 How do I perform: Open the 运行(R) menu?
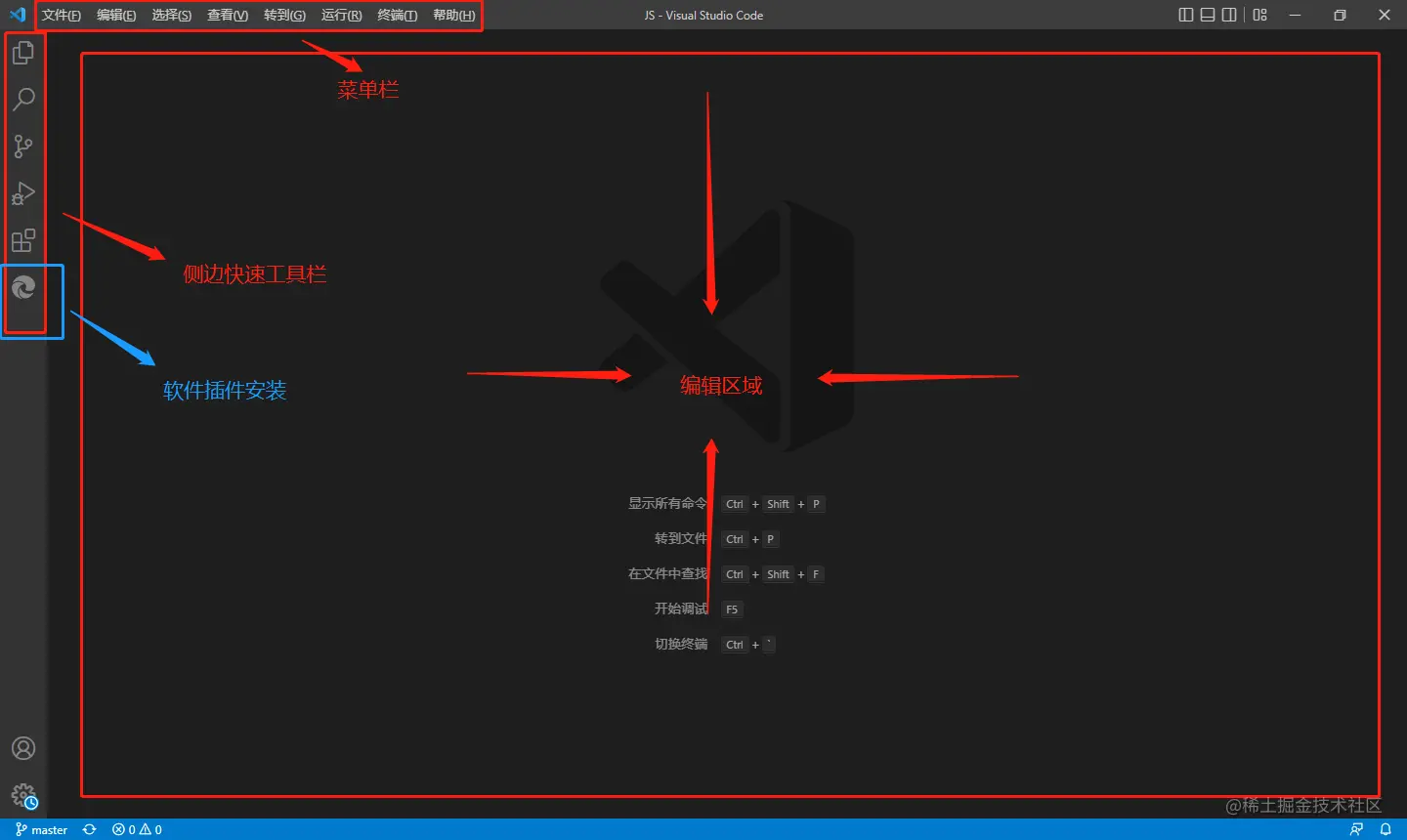click(x=342, y=15)
